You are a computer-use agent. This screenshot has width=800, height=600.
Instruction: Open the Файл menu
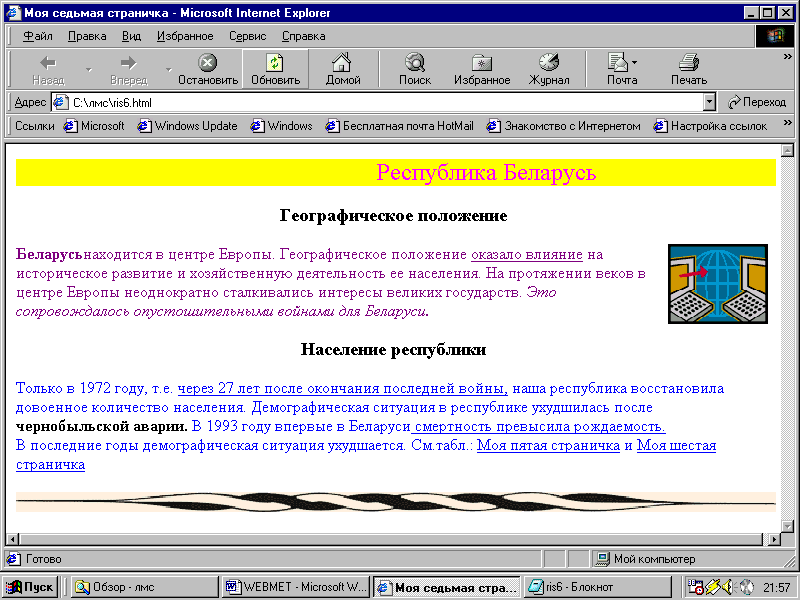(38, 36)
